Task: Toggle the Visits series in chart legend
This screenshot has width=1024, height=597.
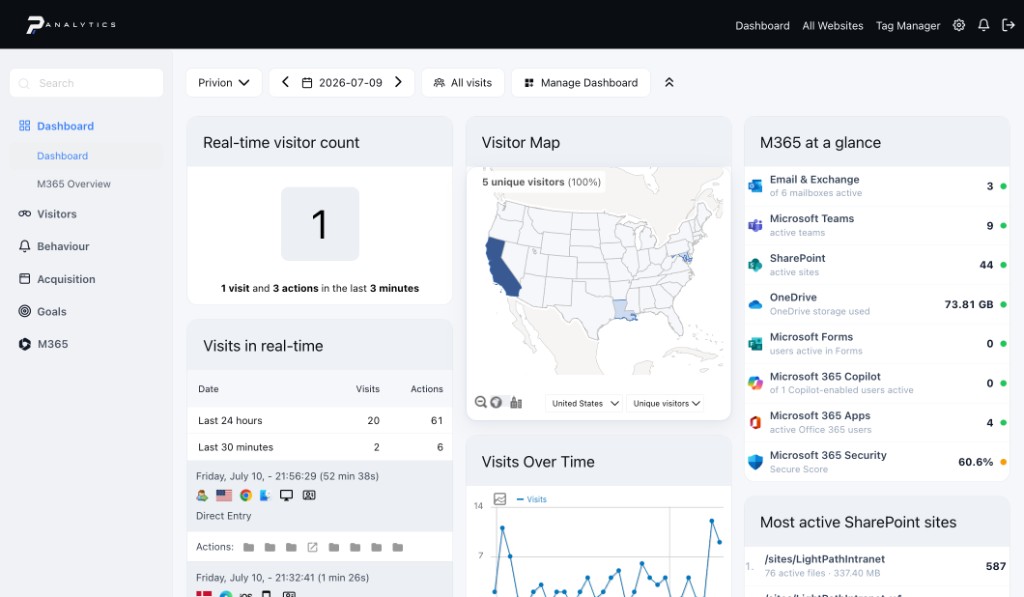Action: coord(532,499)
